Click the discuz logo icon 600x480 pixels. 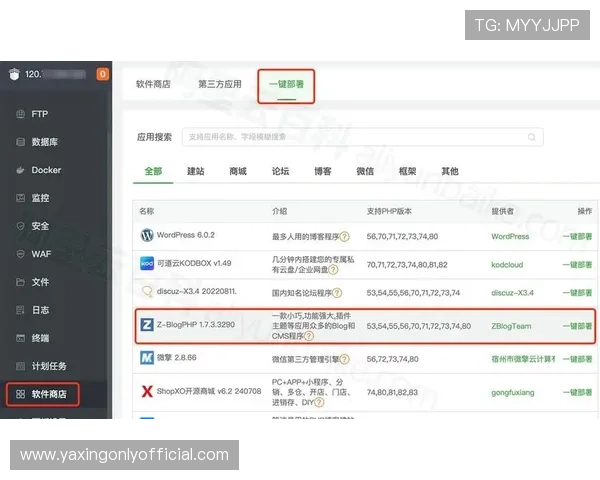pyautogui.click(x=147, y=292)
